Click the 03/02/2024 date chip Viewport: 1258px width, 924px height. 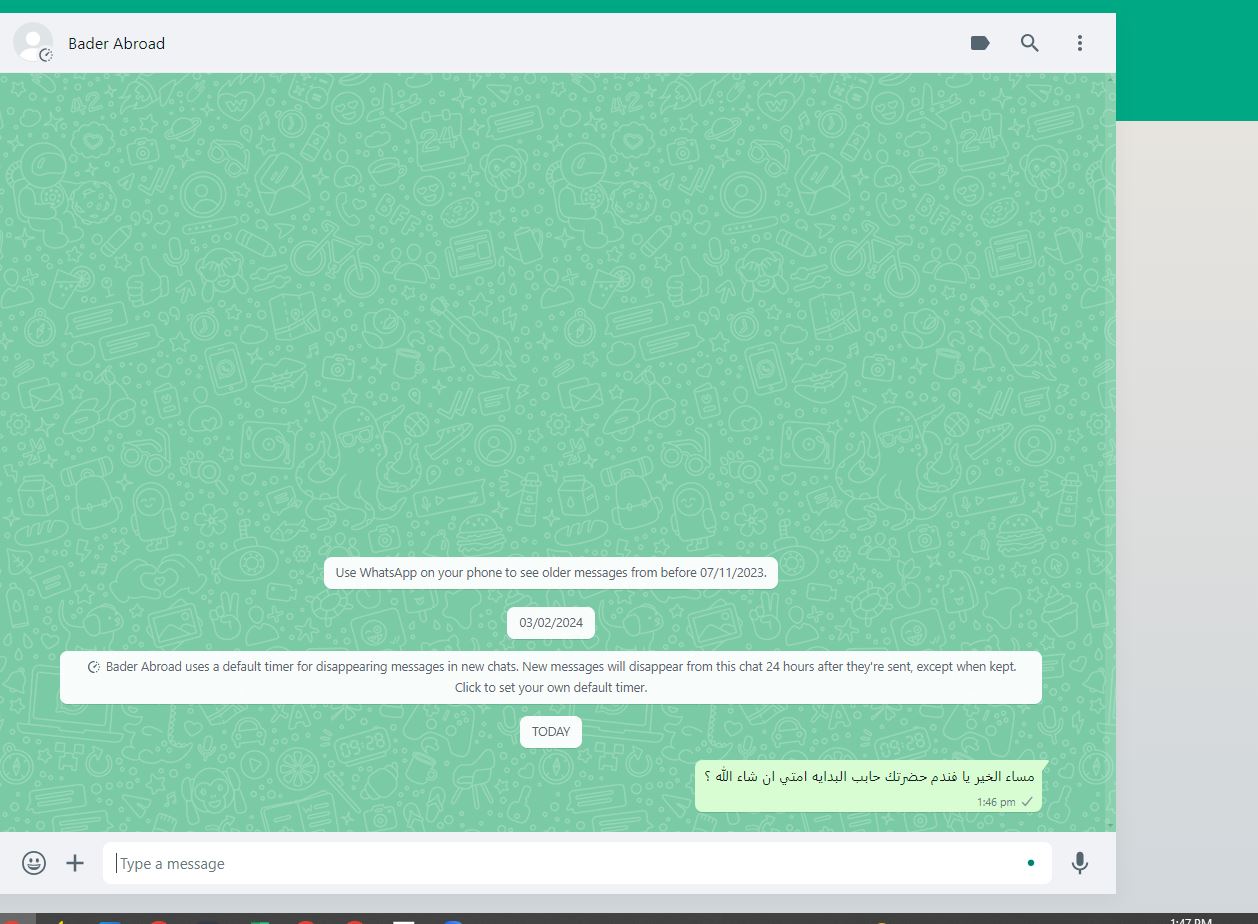551,623
